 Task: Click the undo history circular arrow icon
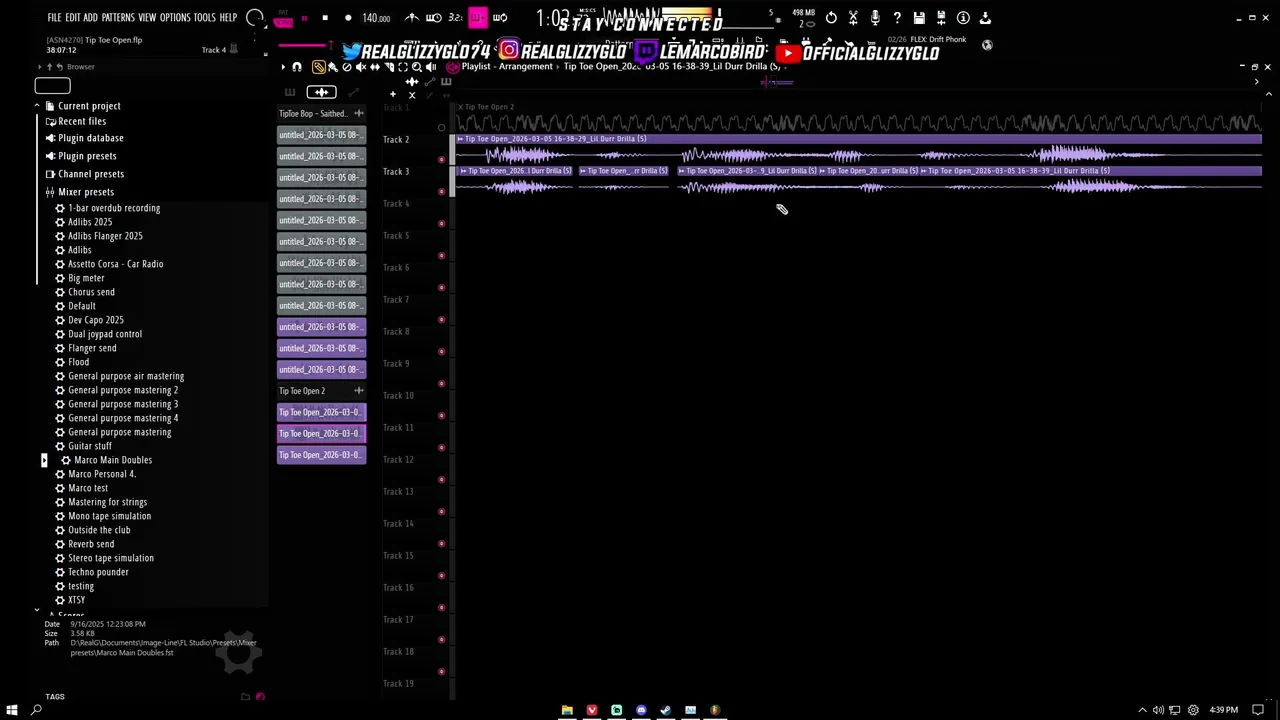pyautogui.click(x=831, y=17)
